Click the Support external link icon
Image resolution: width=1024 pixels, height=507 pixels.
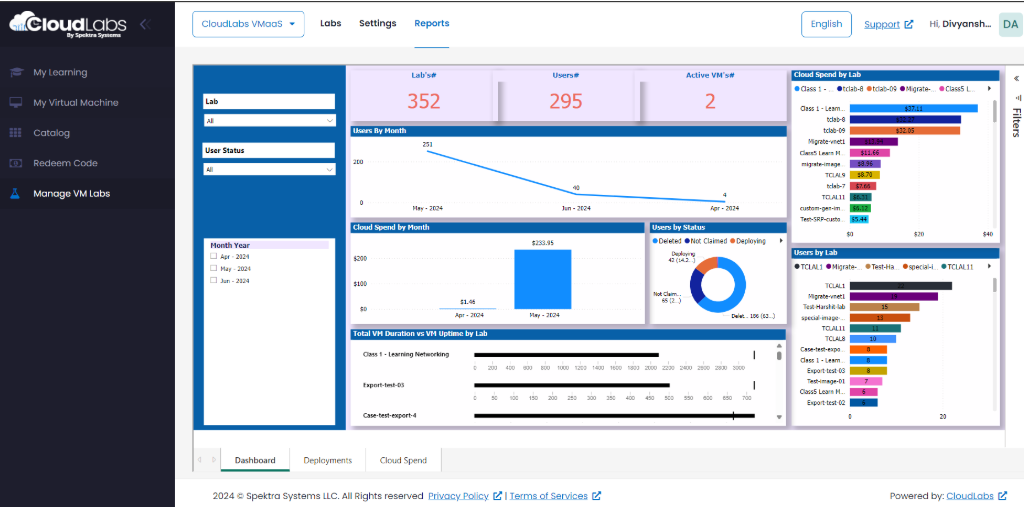pyautogui.click(x=908, y=25)
